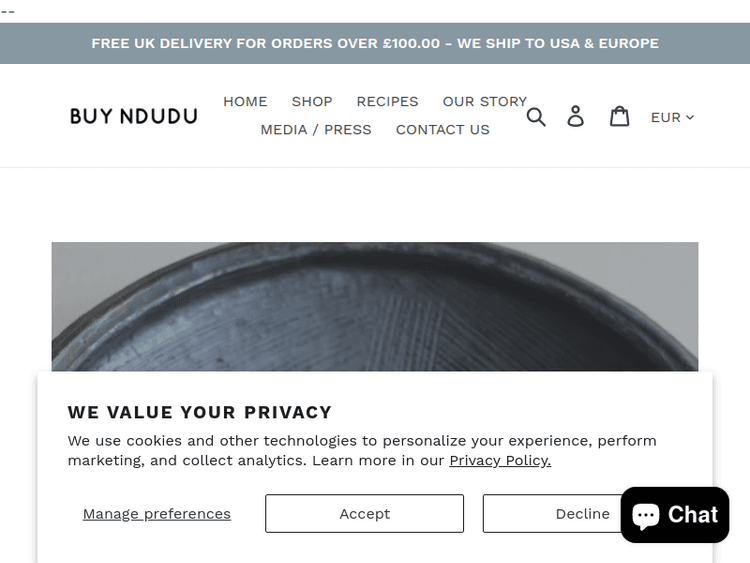Viewport: 750px width, 563px height.
Task: Follow the Privacy Policy link
Action: click(500, 460)
